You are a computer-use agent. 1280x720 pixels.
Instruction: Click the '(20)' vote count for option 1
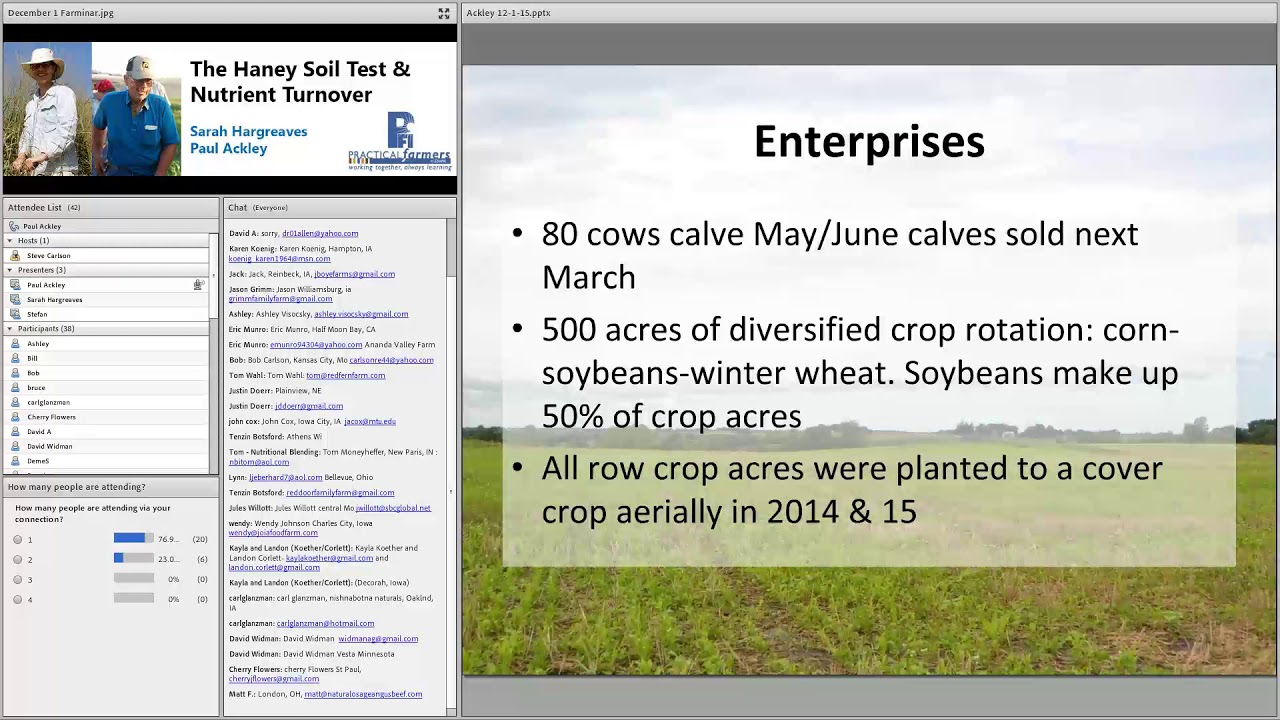tap(200, 539)
